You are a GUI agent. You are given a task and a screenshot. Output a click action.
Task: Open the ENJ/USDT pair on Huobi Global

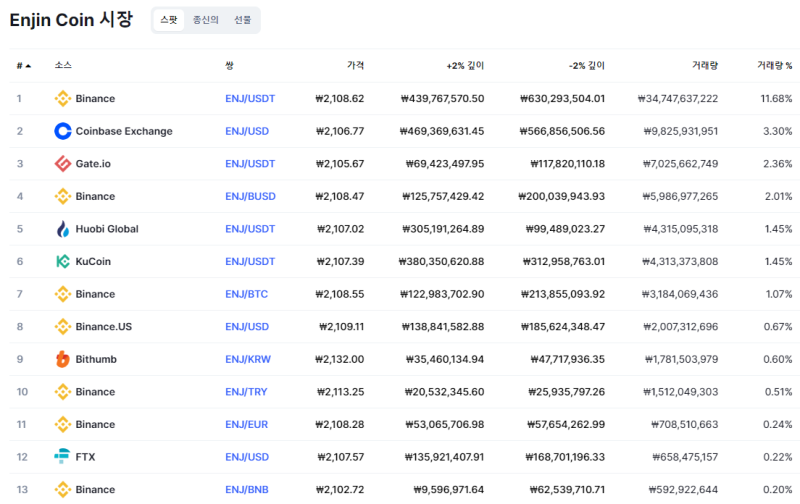[250, 229]
